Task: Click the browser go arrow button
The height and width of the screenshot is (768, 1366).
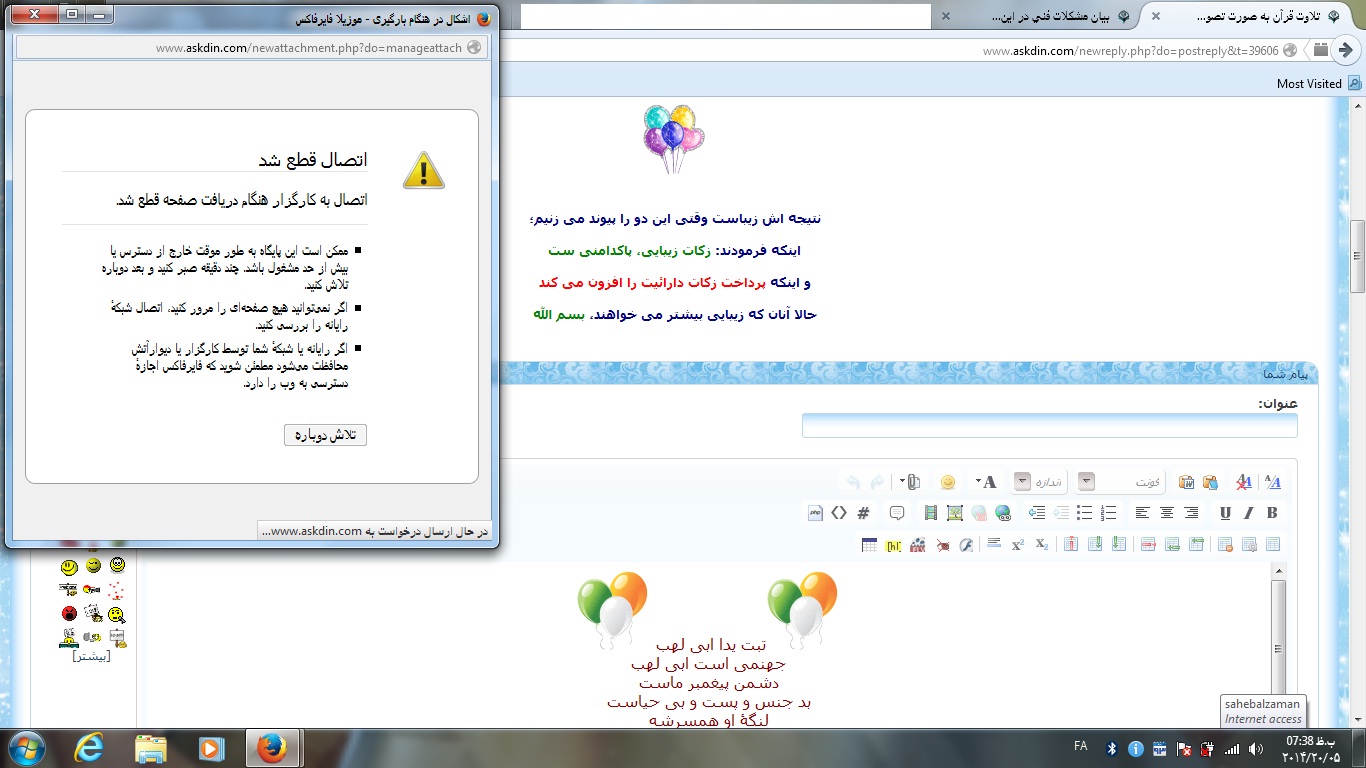Action: (1347, 50)
